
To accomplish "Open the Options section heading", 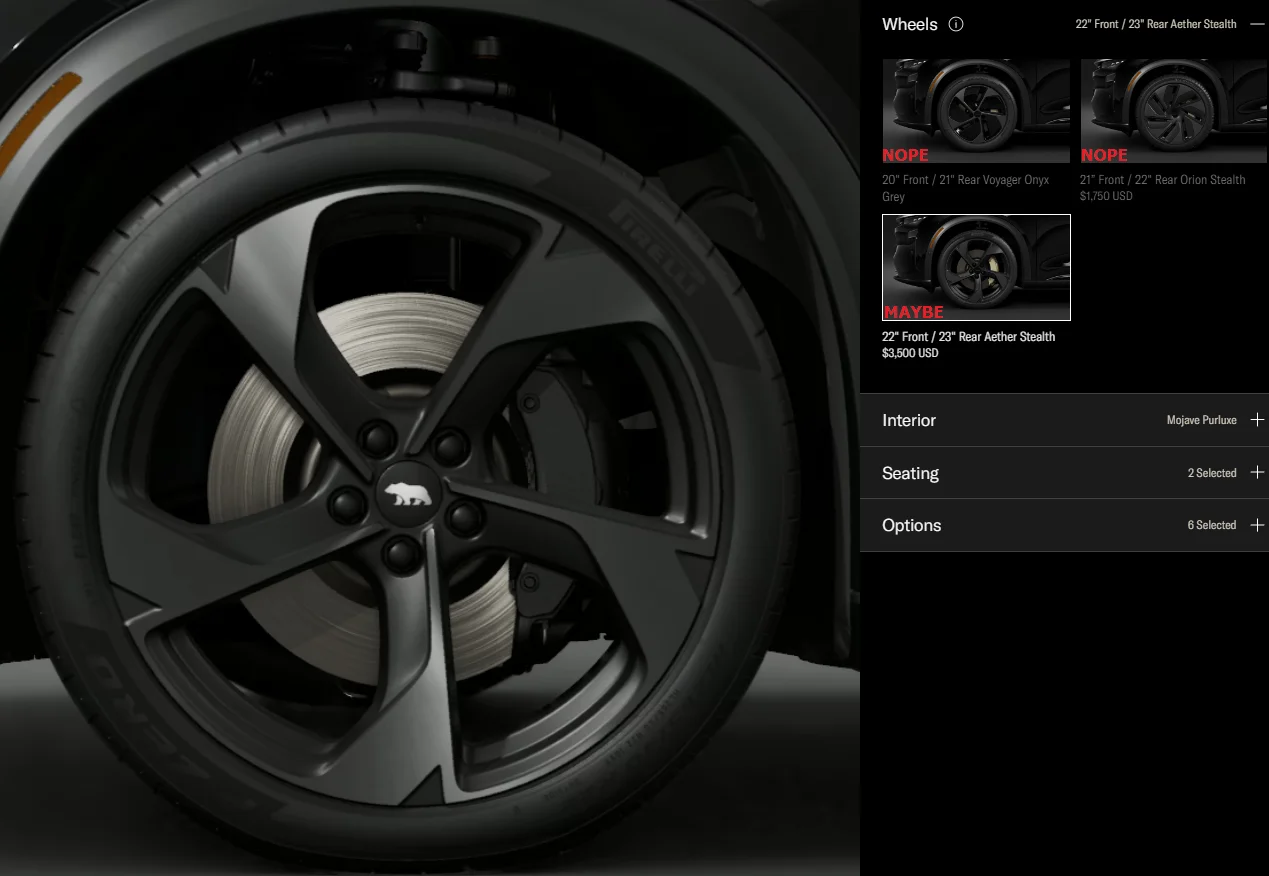I will pos(912,525).
